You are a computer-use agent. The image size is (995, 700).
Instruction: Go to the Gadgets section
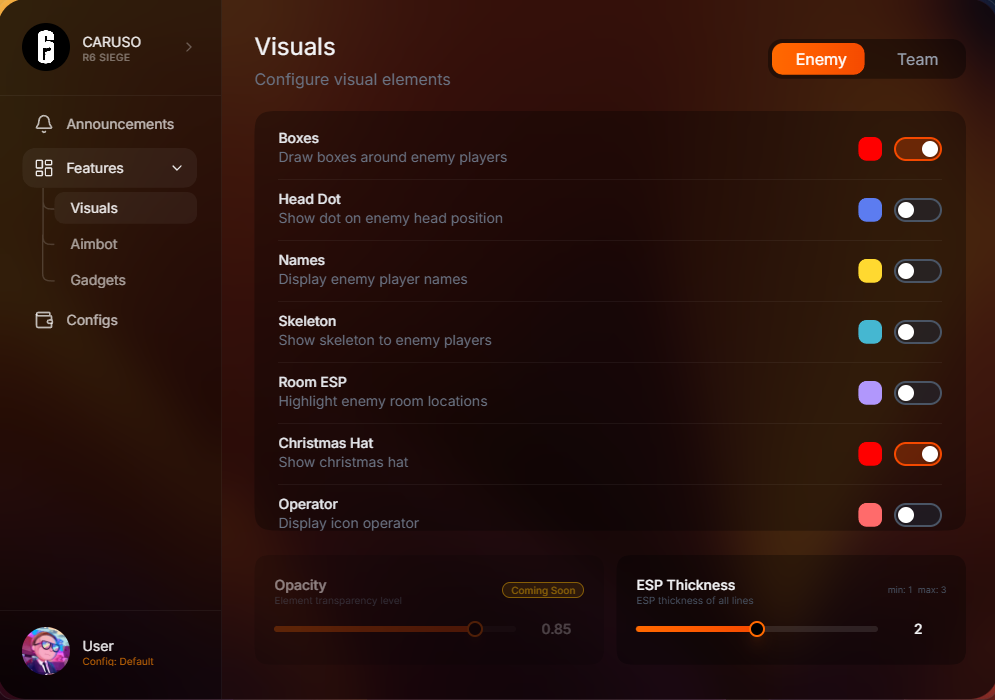[98, 281]
